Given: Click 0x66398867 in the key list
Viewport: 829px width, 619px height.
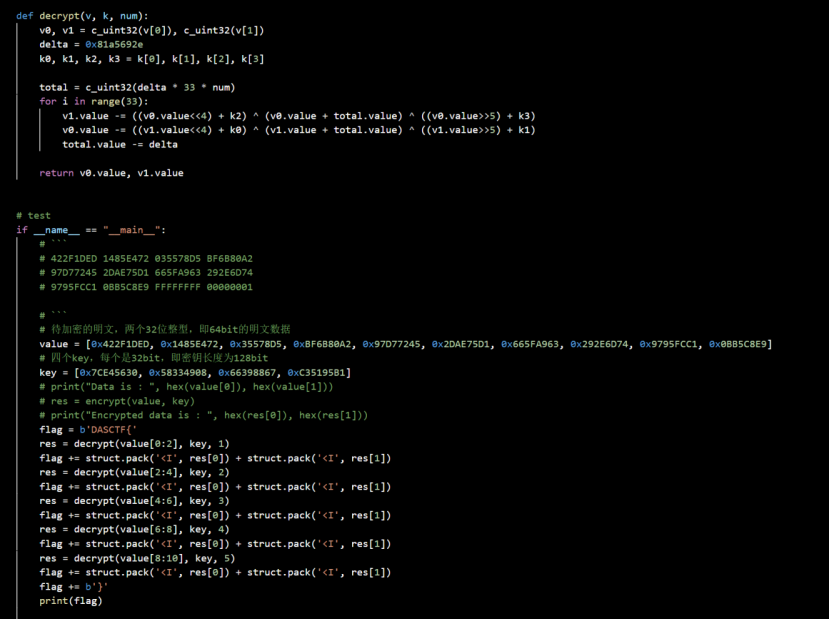Looking at the screenshot, I should pos(247,373).
